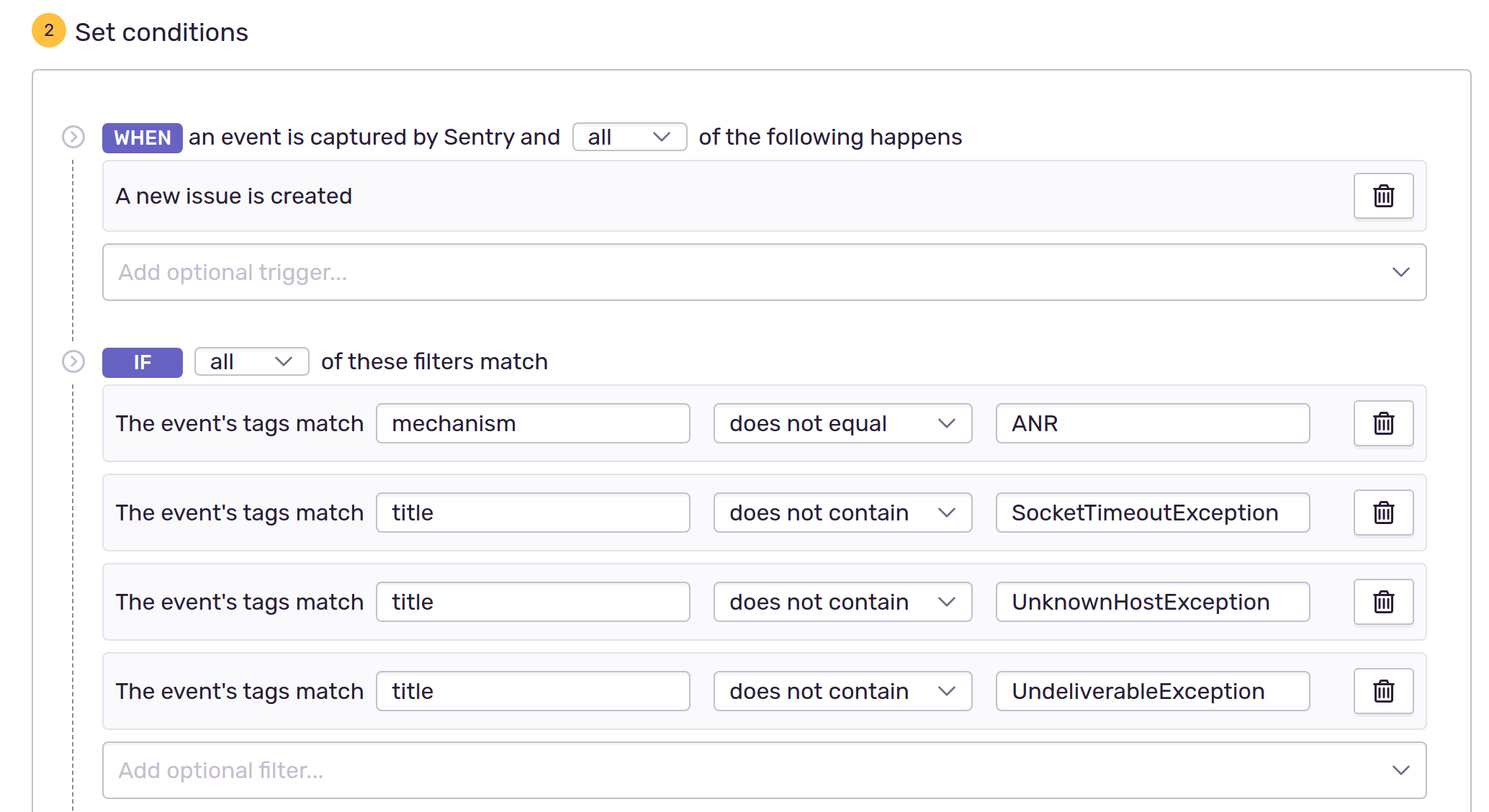Click the IF badge
This screenshot has height=812, width=1489.
[x=141, y=362]
